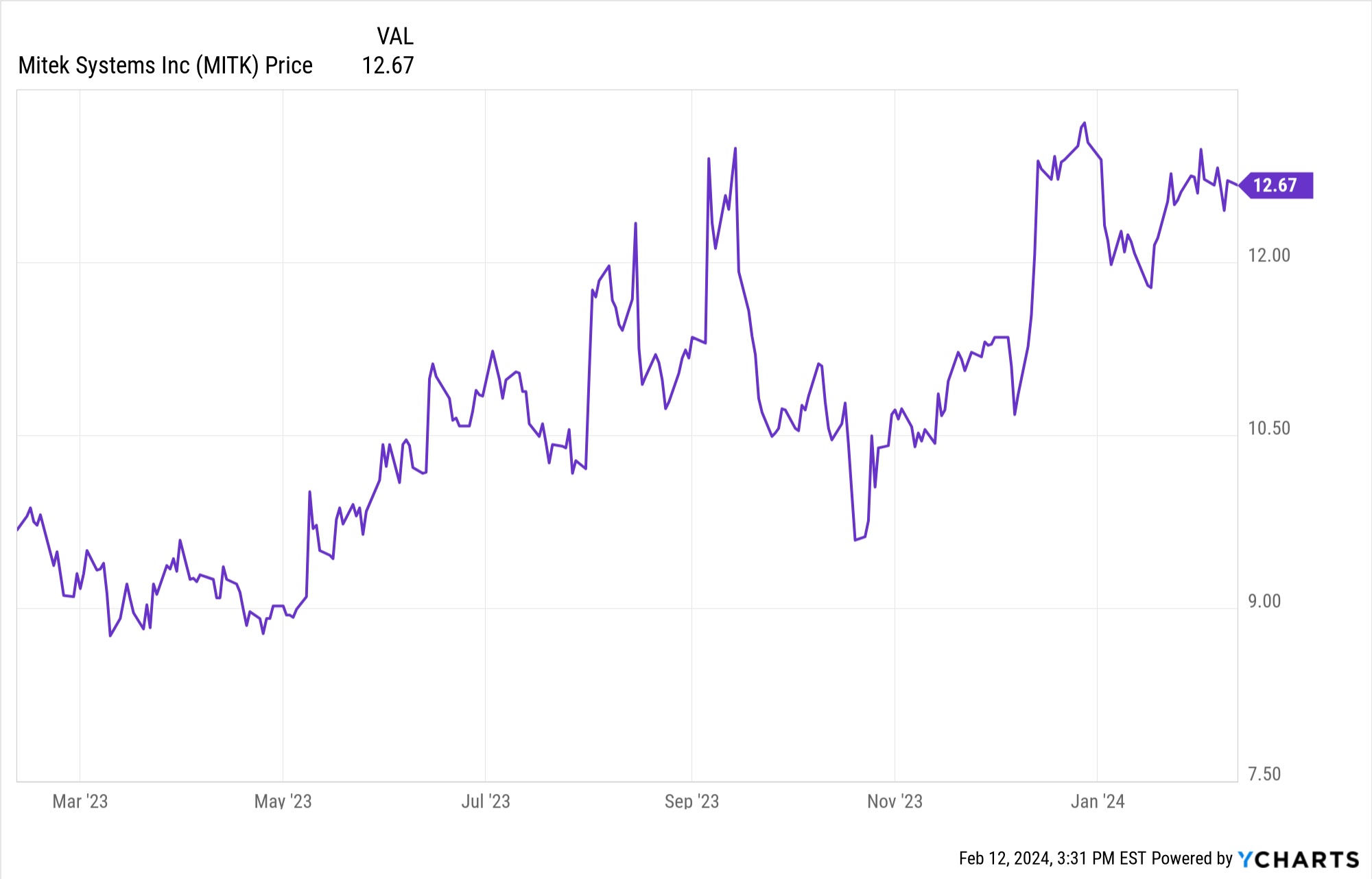Click the May '23 axis label

[x=283, y=801]
